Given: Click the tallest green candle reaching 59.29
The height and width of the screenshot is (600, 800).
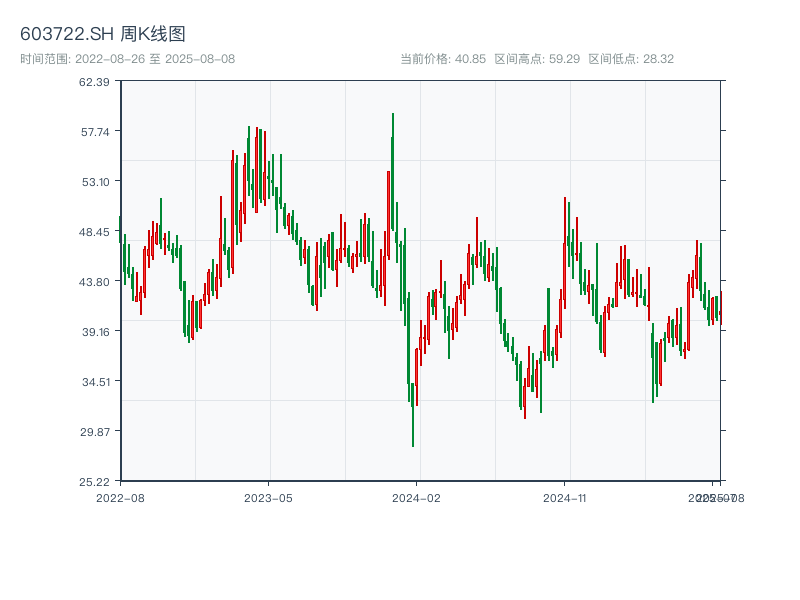Looking at the screenshot, I should [x=393, y=173].
